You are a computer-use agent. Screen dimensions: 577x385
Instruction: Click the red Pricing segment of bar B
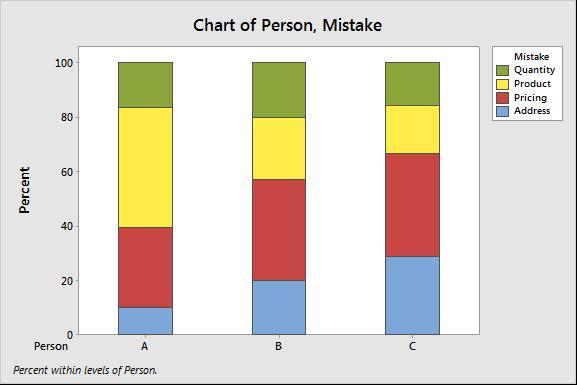[279, 230]
